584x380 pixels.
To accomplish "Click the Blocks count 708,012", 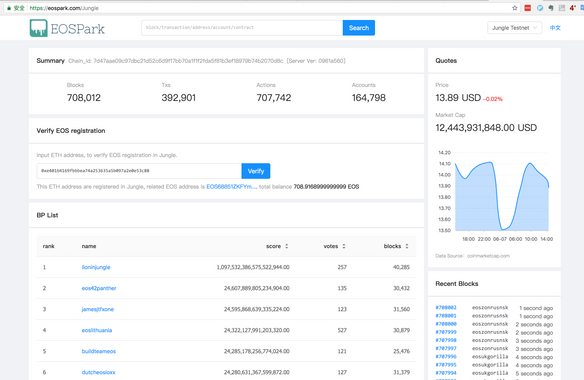I will (84, 98).
